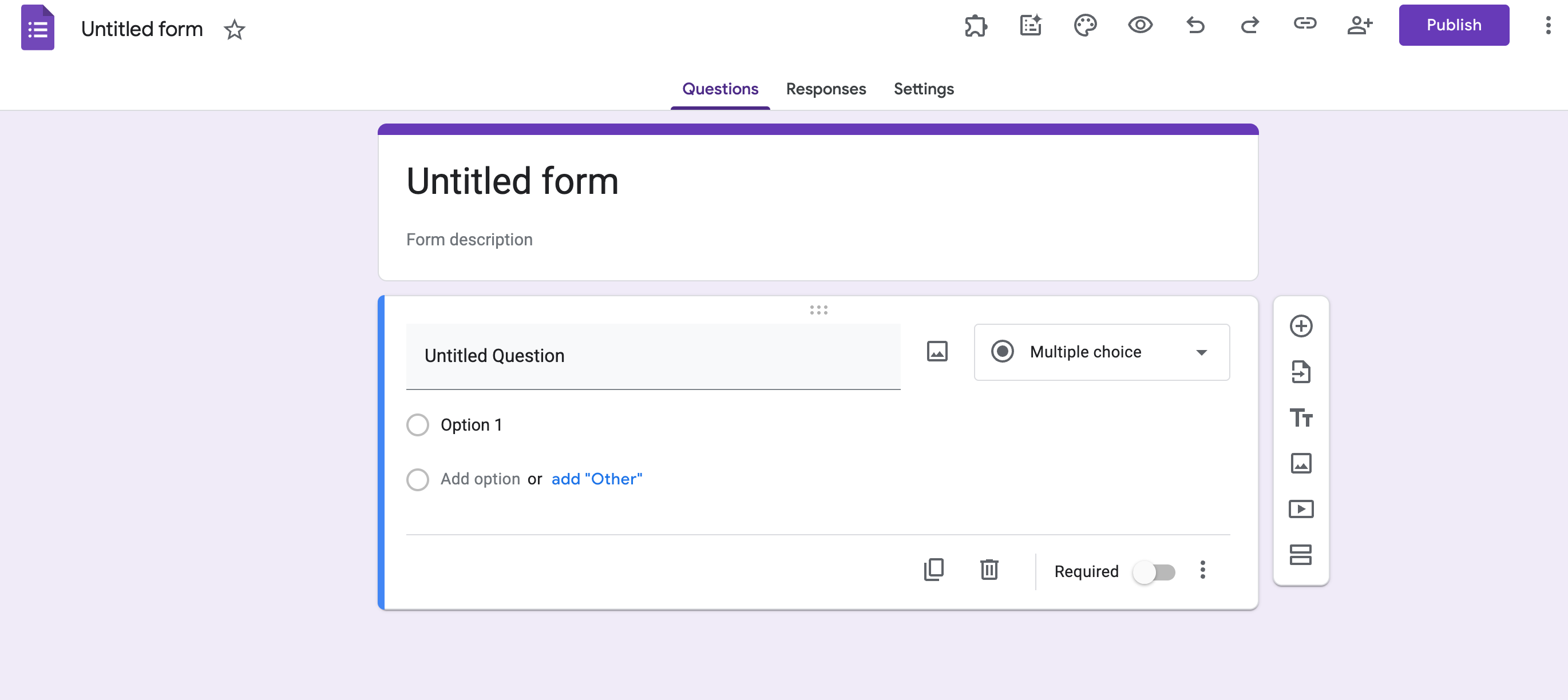This screenshot has height=700, width=1568.
Task: Open the Multiple choice type dropdown
Action: [1101, 352]
